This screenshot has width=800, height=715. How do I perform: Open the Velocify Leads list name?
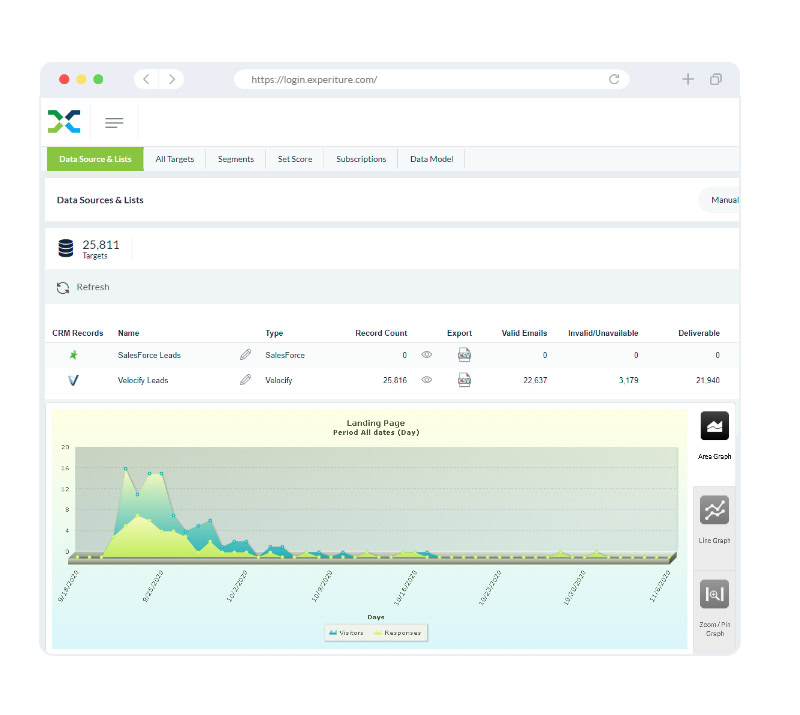(143, 380)
